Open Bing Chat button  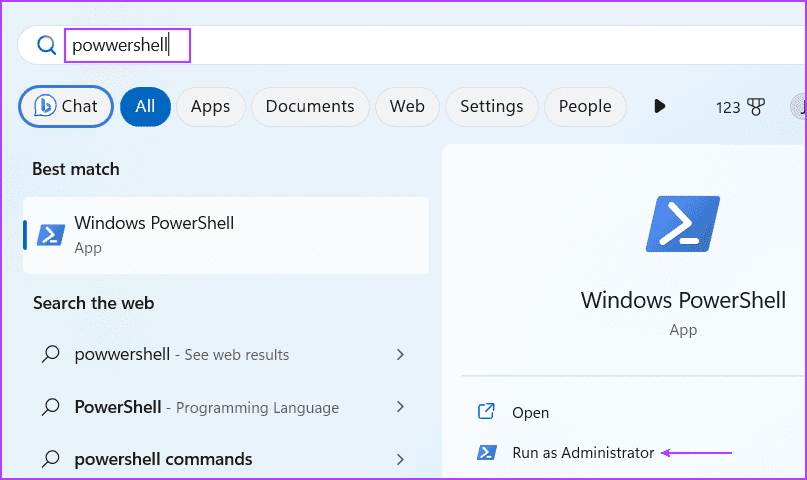(x=66, y=106)
